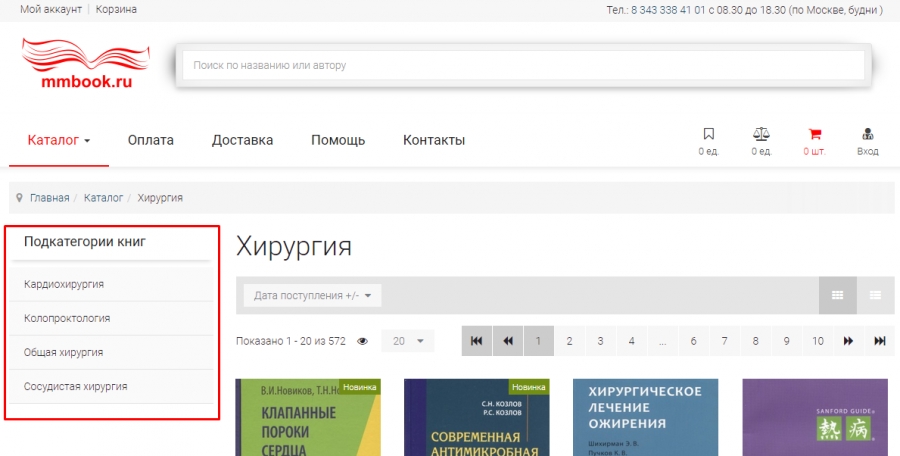The image size is (900, 456).
Task: Go to page 2 in pagination
Action: (569, 341)
